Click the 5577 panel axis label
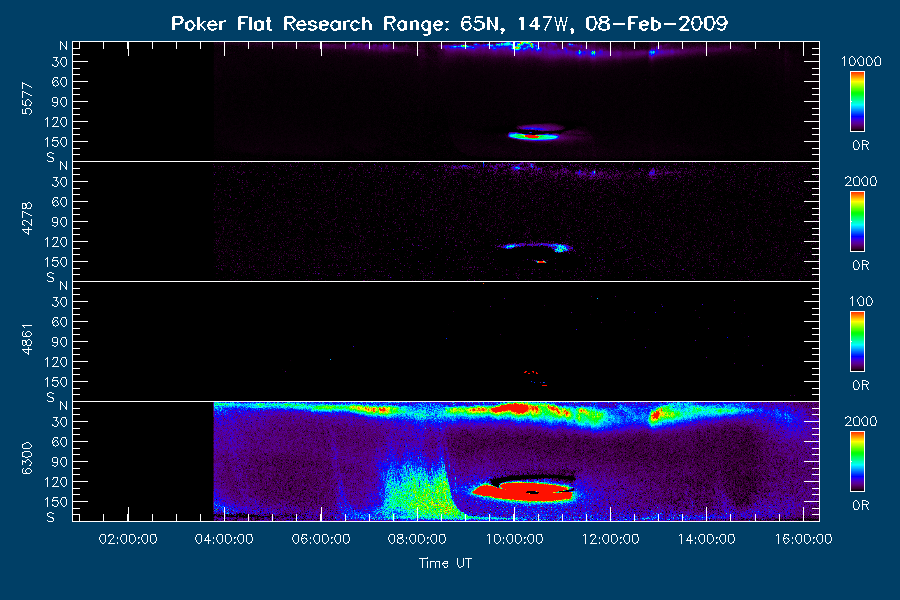 point(27,99)
